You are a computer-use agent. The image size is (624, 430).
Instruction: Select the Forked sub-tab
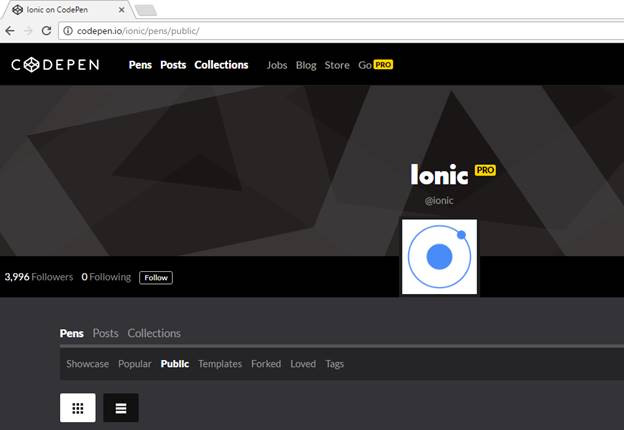pyautogui.click(x=266, y=364)
